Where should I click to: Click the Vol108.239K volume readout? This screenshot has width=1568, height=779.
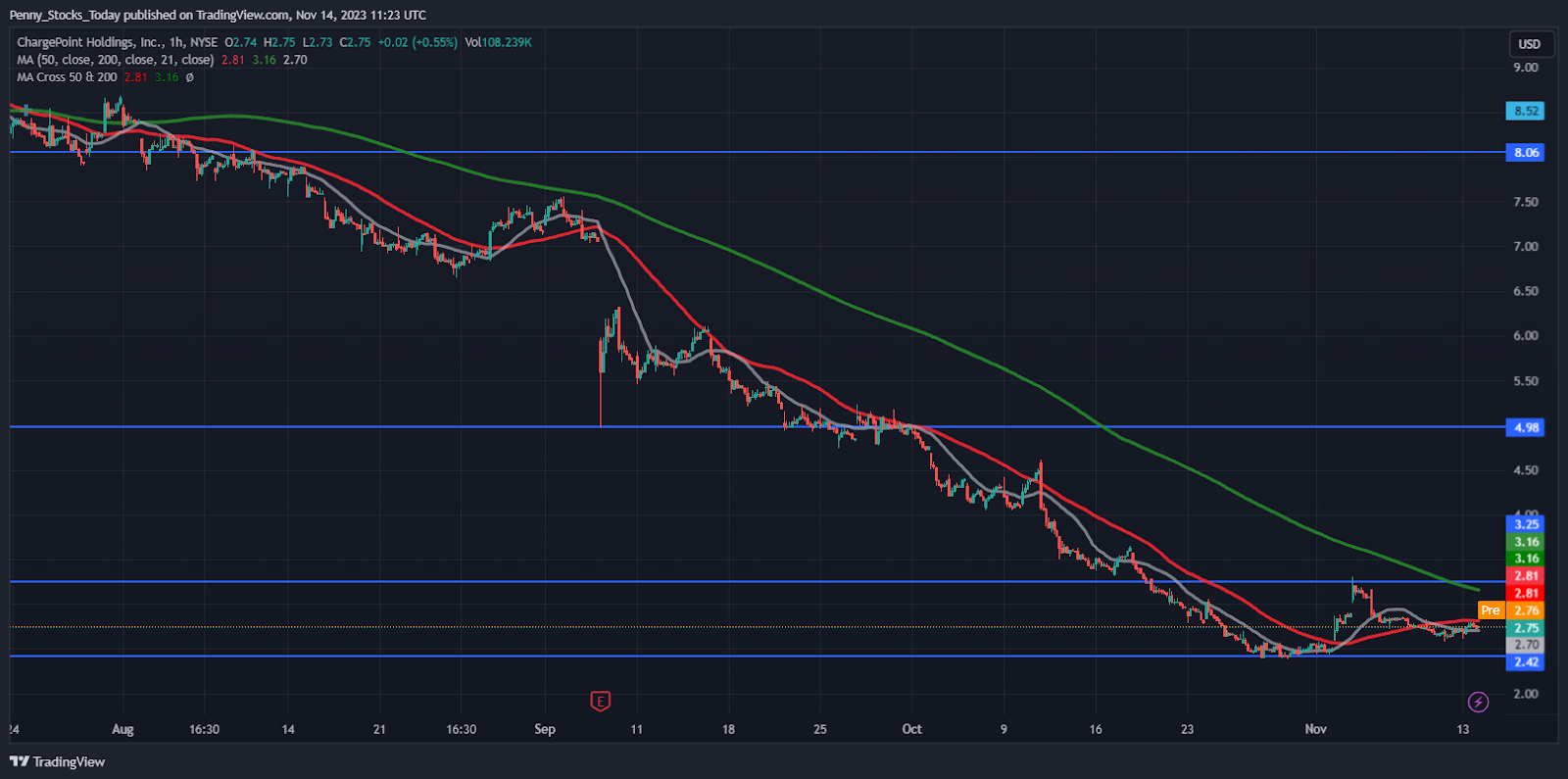pos(498,42)
